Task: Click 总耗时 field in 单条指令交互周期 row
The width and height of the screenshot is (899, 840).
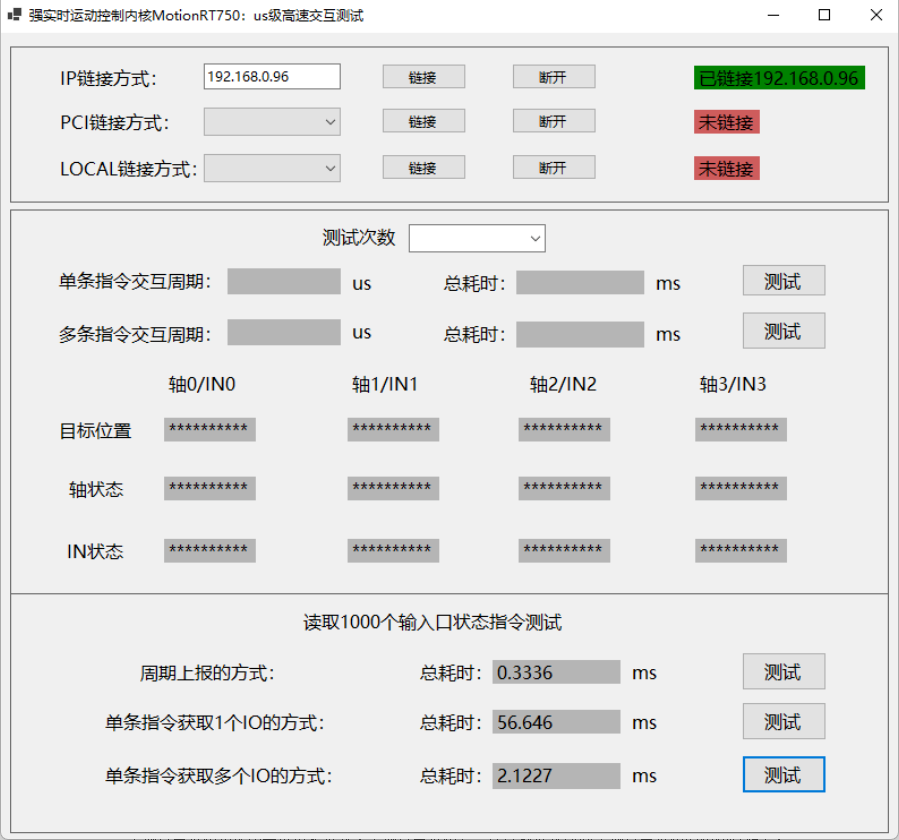Action: click(580, 283)
